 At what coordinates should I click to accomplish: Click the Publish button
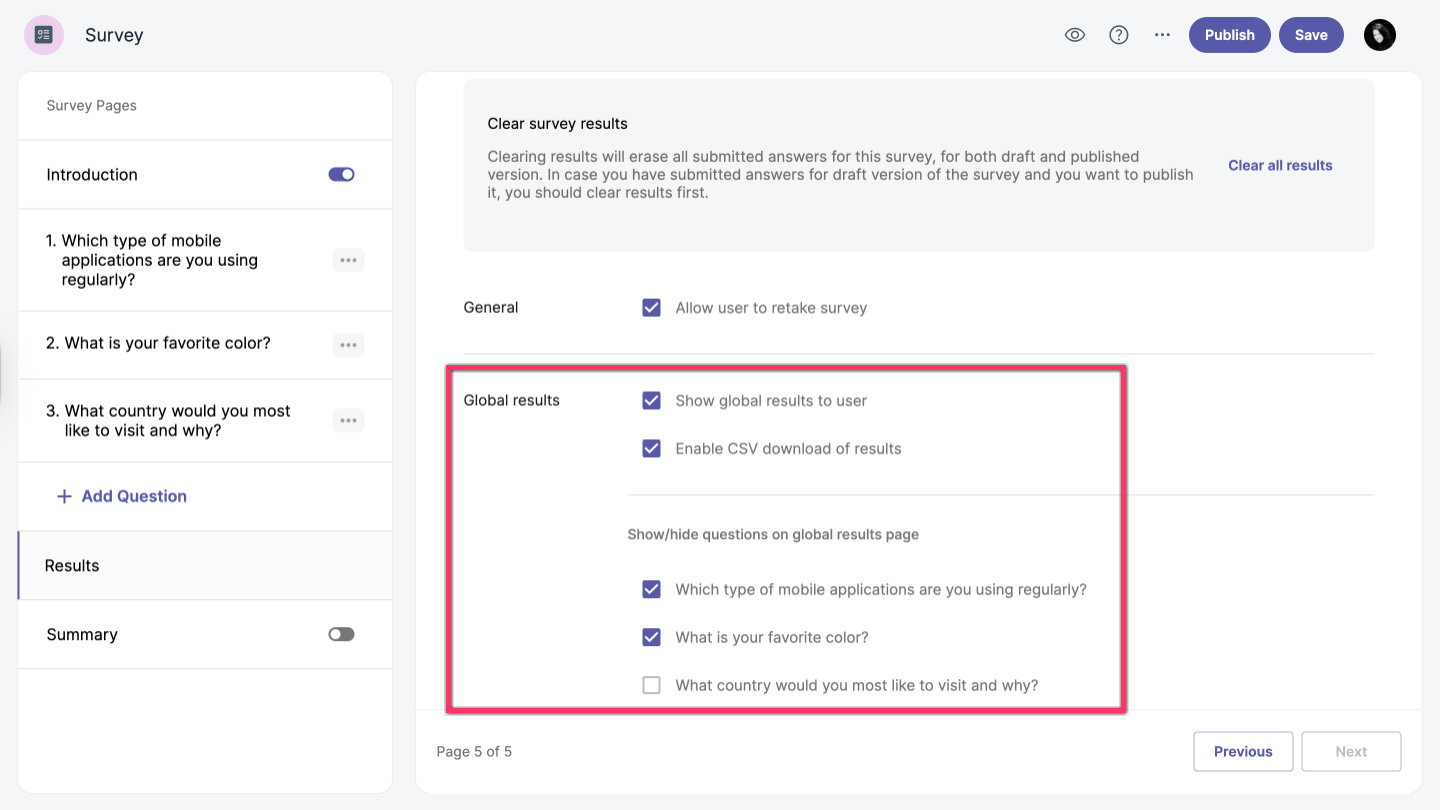tap(1229, 35)
